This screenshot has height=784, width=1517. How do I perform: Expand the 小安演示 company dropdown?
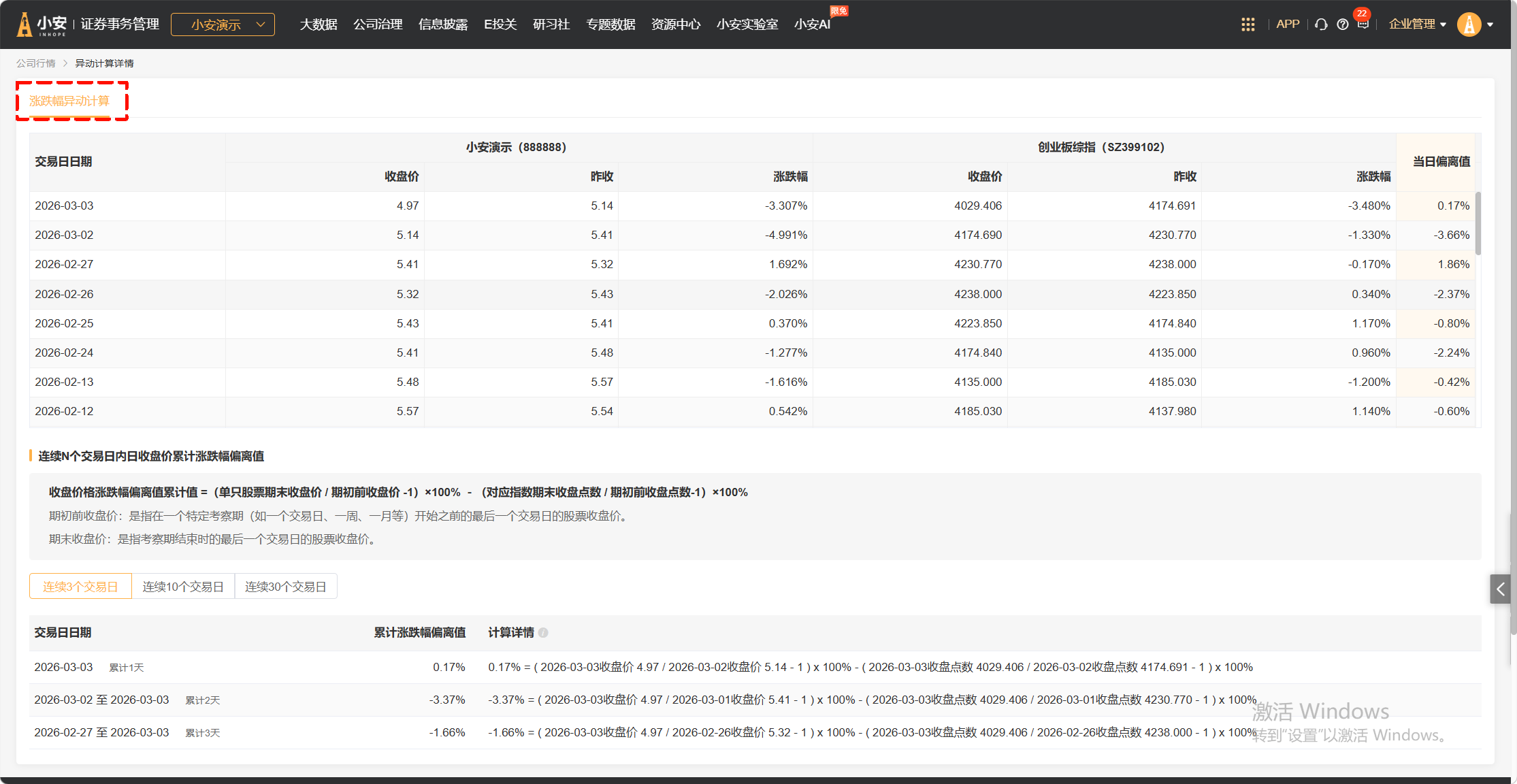[x=223, y=24]
